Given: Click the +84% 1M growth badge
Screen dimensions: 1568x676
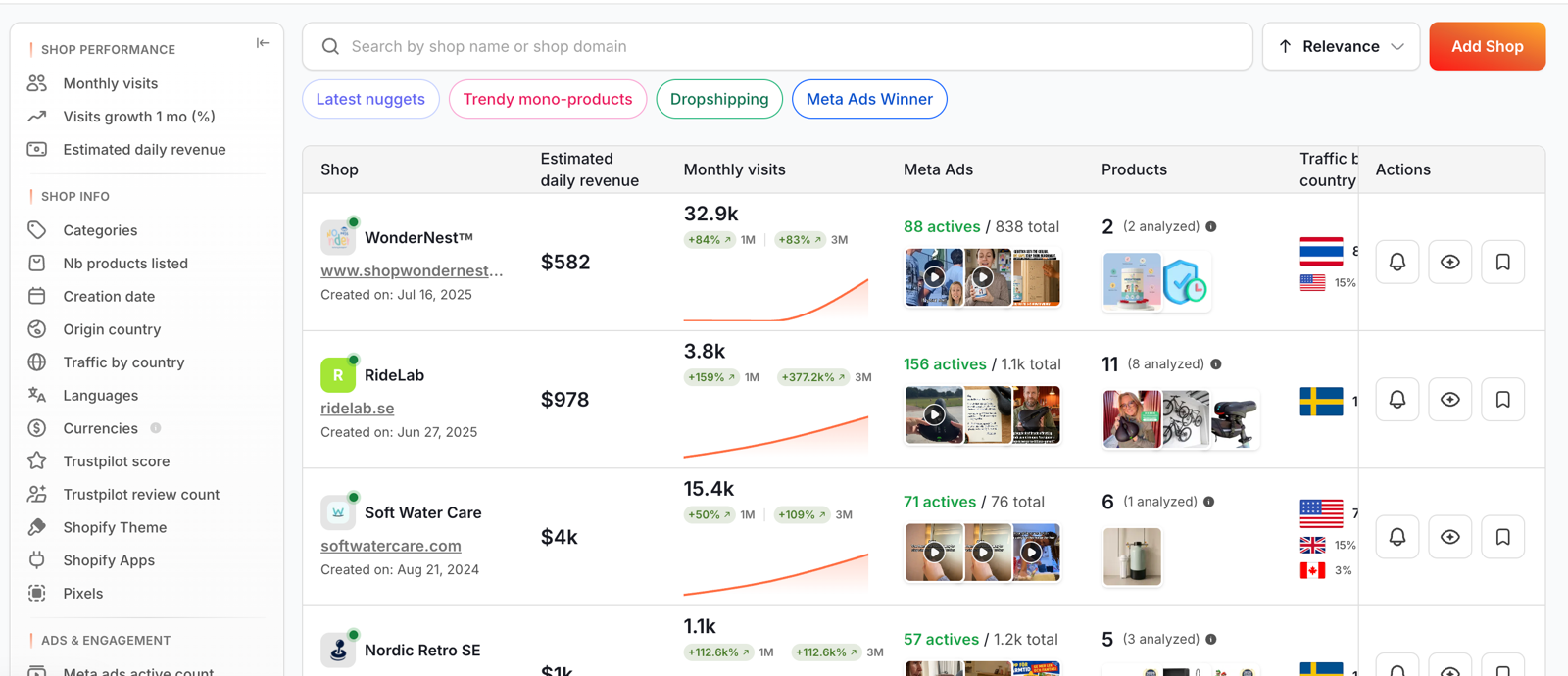Looking at the screenshot, I should pyautogui.click(x=710, y=240).
